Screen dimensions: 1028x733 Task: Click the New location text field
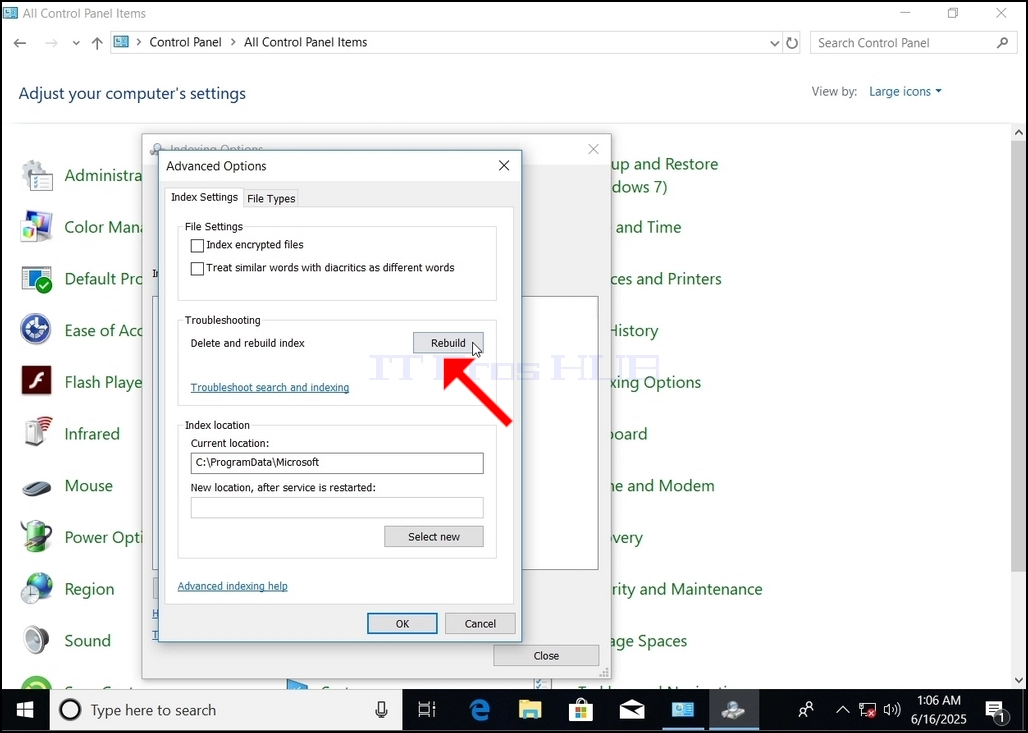click(337, 507)
